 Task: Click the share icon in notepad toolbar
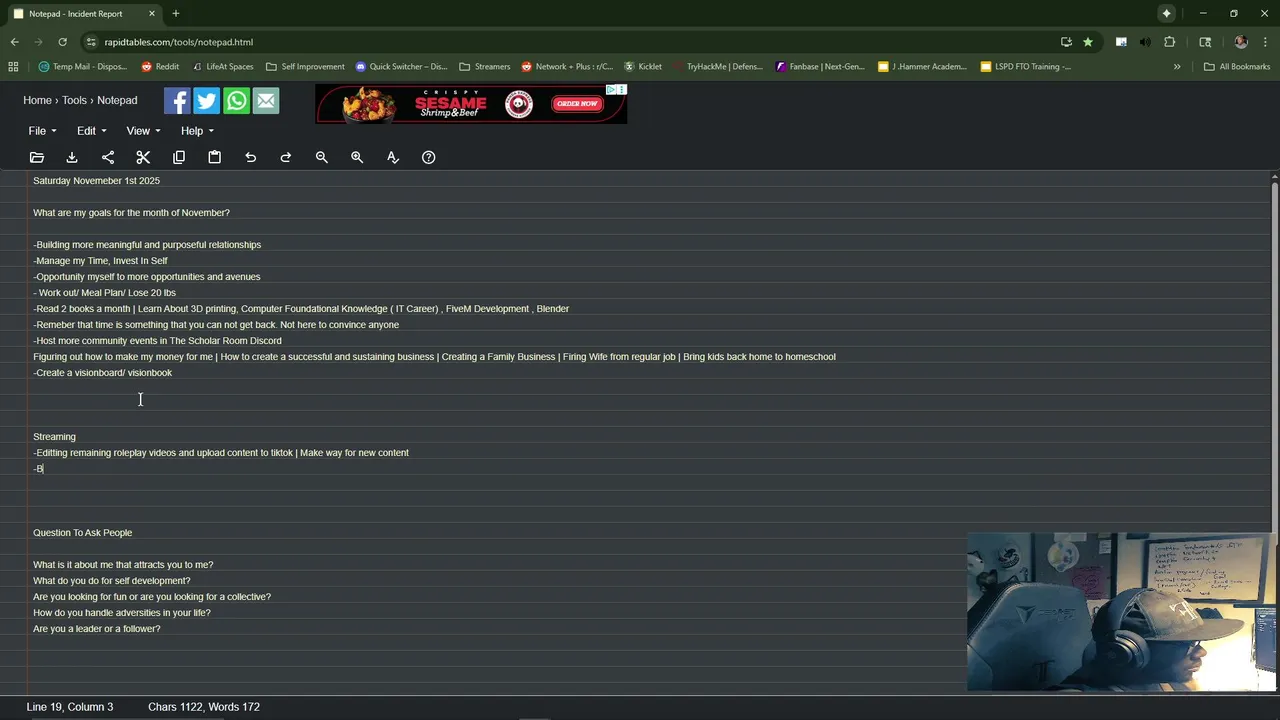point(108,157)
